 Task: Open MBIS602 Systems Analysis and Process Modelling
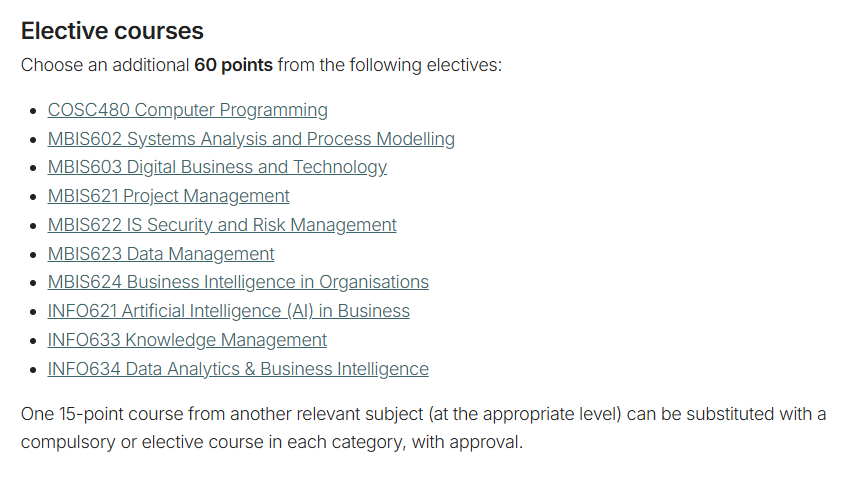pos(251,139)
